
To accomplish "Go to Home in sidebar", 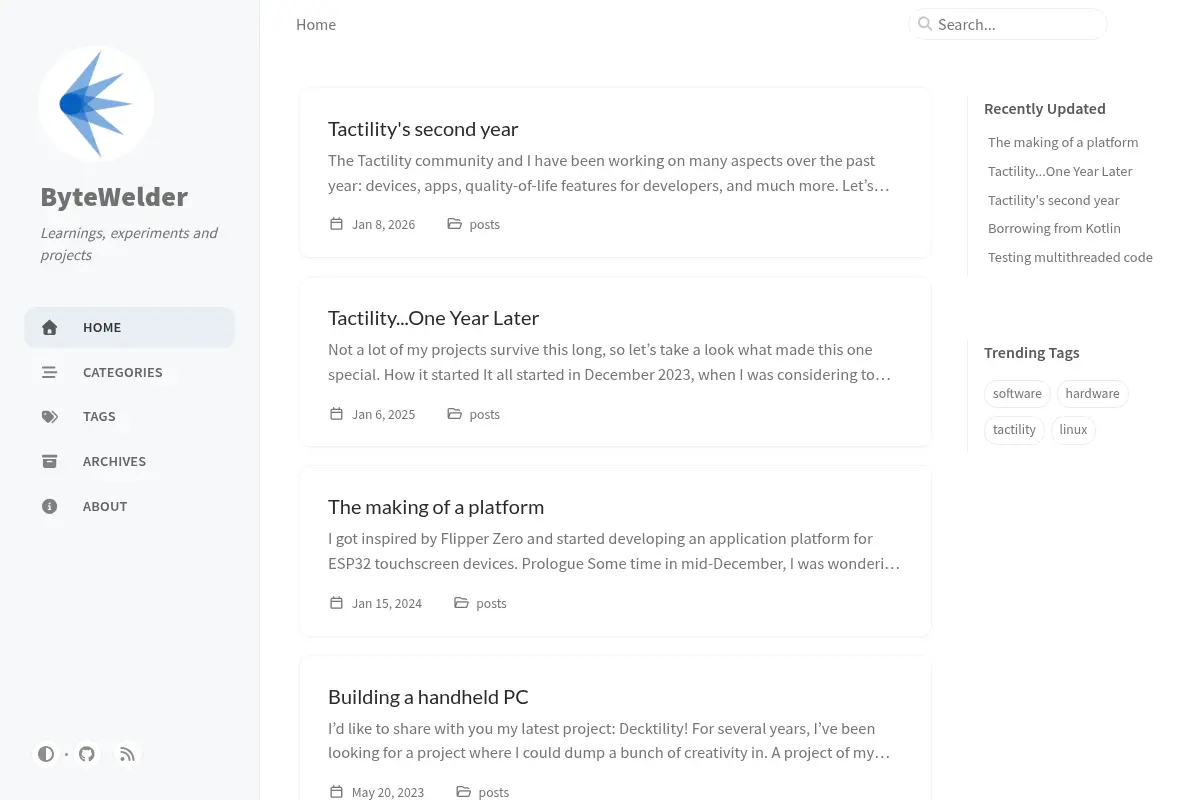I will tap(130, 327).
